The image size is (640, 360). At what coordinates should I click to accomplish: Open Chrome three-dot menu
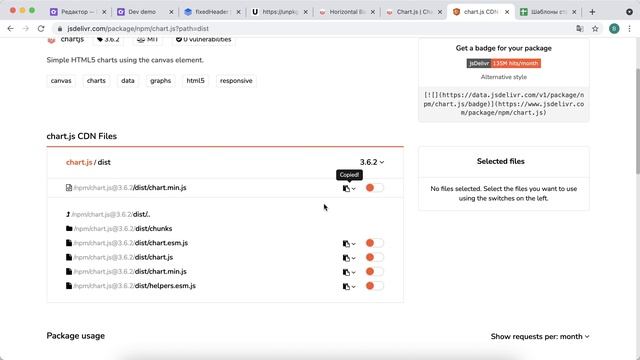(x=629, y=29)
